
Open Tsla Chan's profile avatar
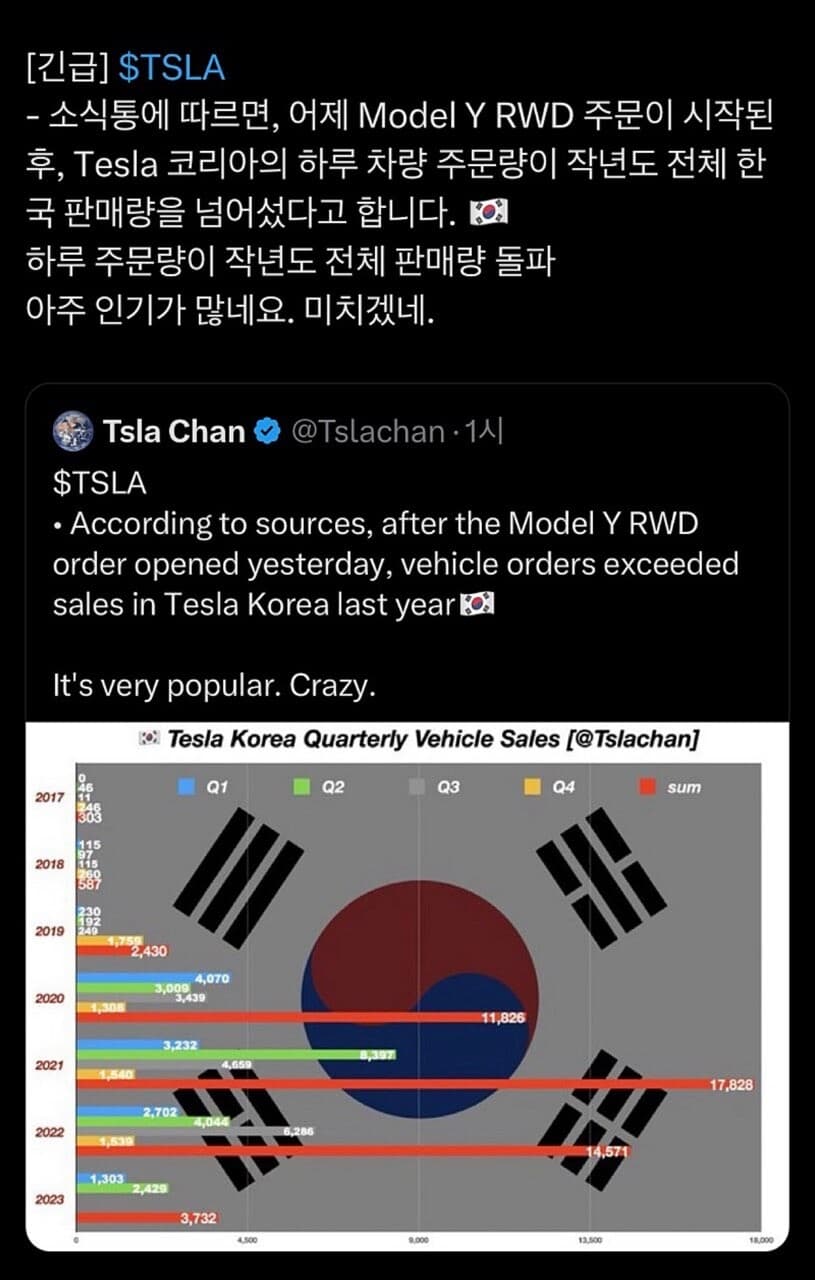coord(69,431)
